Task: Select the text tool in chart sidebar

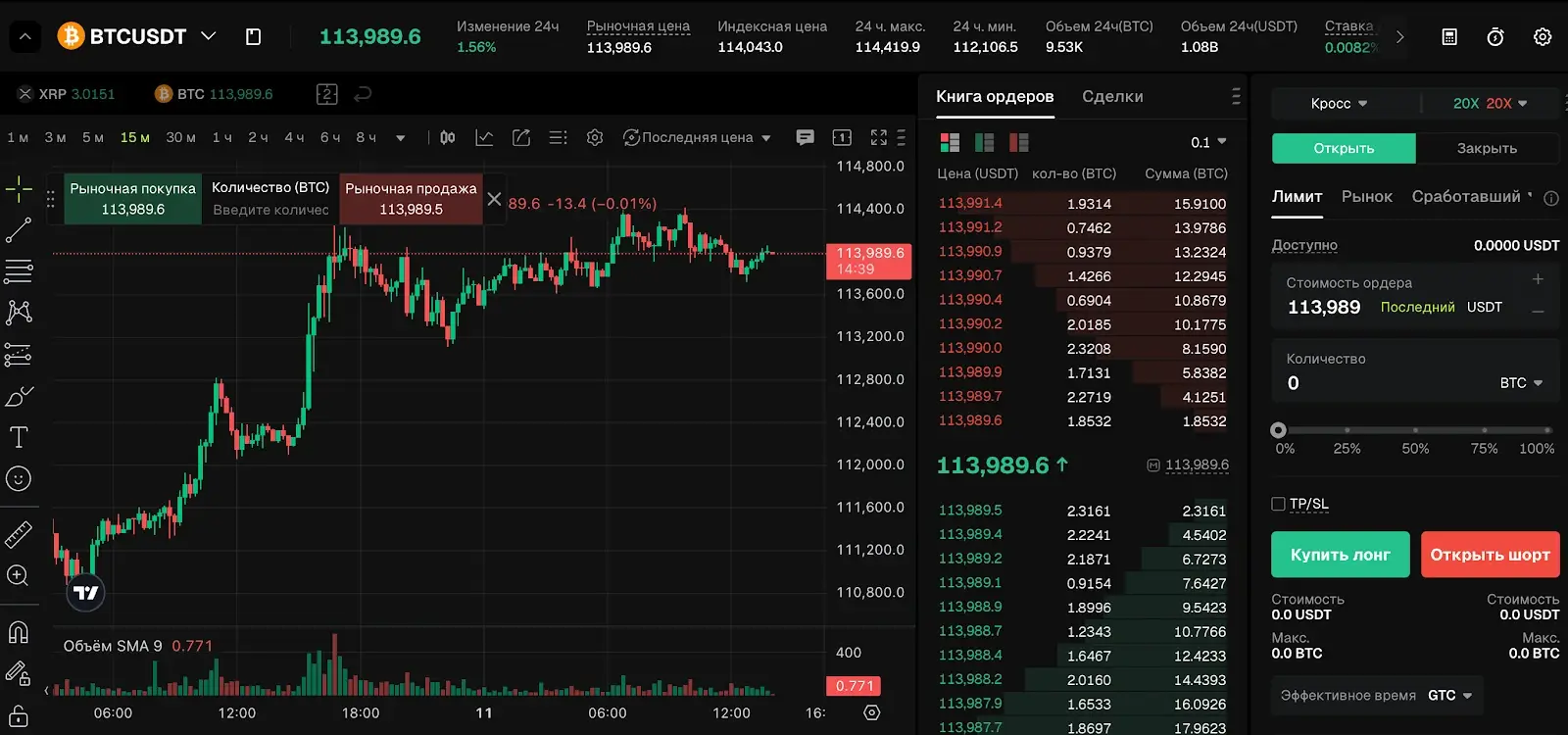Action: [x=19, y=437]
